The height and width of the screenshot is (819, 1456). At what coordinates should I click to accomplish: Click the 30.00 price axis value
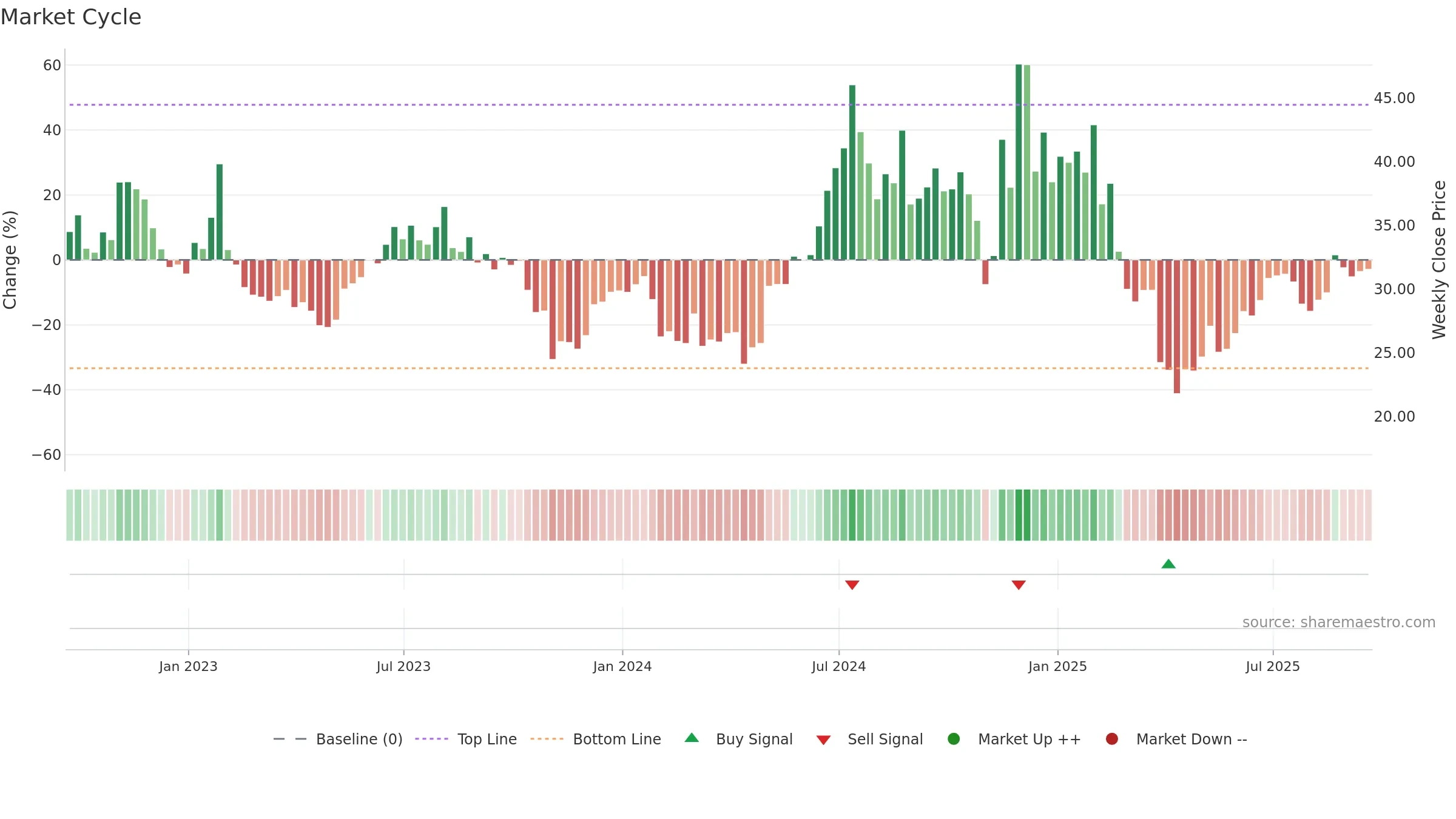tap(1394, 289)
